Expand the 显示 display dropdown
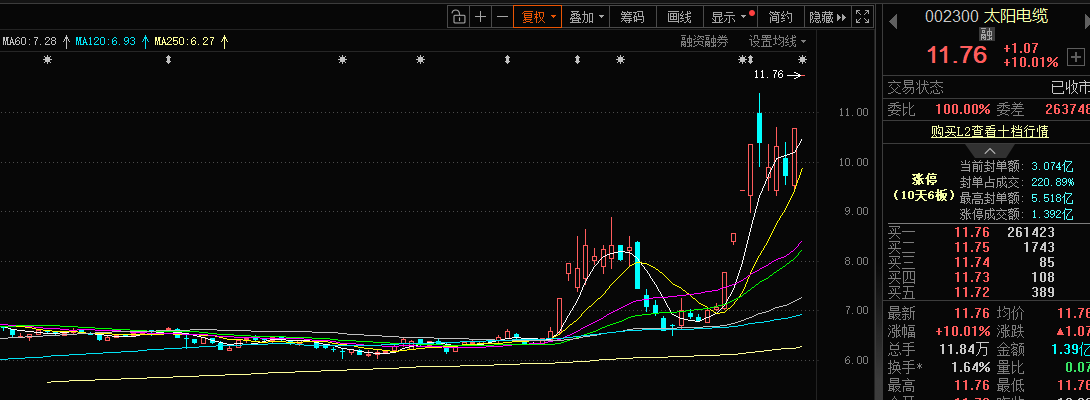Viewport: 1090px width, 400px height. [x=730, y=17]
